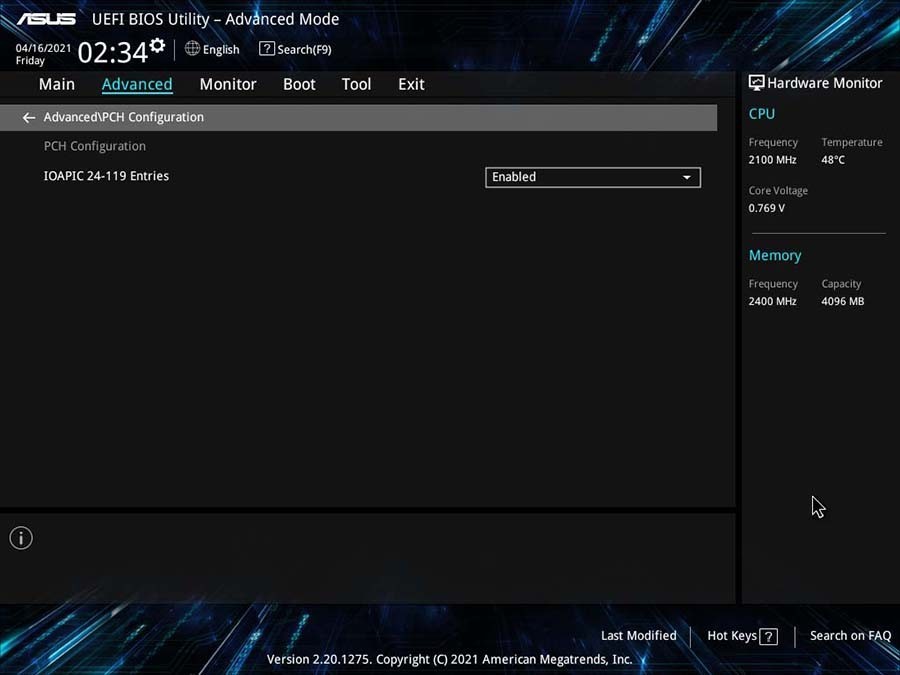Click the Advanced\PCH Configuration breadcrumb
Viewport: 900px width, 675px height.
123,117
